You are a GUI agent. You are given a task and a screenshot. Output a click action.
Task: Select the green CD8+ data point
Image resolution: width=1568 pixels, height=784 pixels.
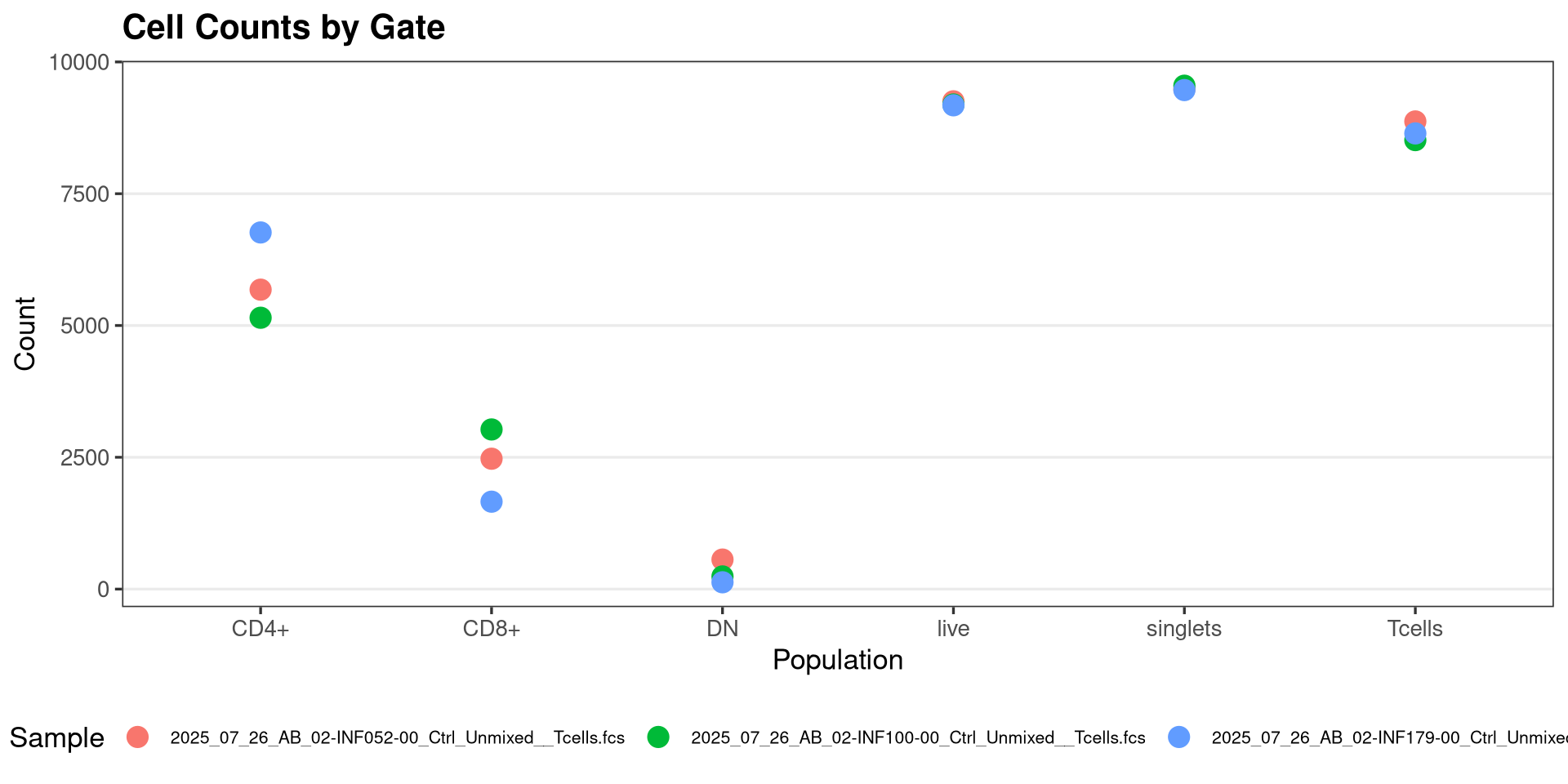[x=492, y=430]
